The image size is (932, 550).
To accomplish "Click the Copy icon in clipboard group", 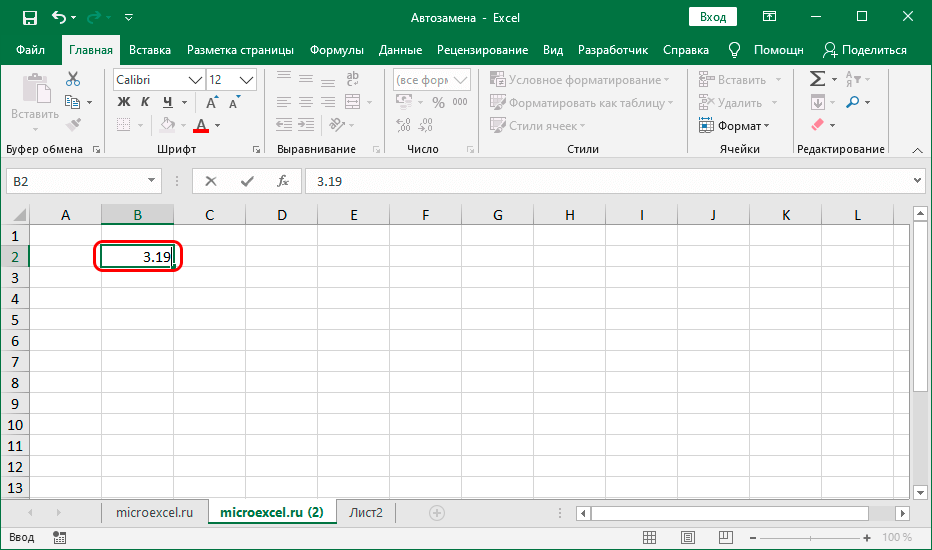I will pos(73,102).
